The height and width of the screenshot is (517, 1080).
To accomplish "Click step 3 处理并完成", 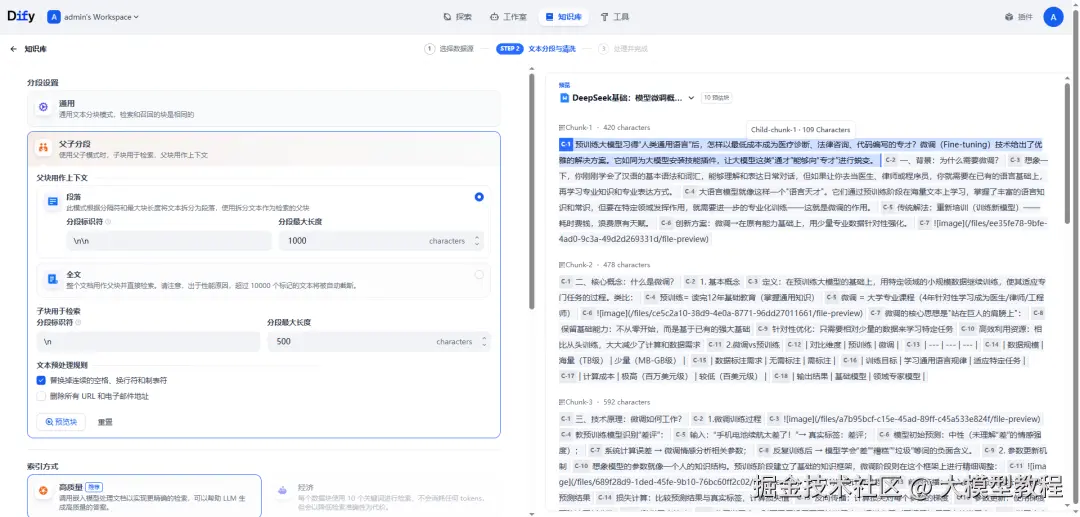I will click(x=623, y=49).
